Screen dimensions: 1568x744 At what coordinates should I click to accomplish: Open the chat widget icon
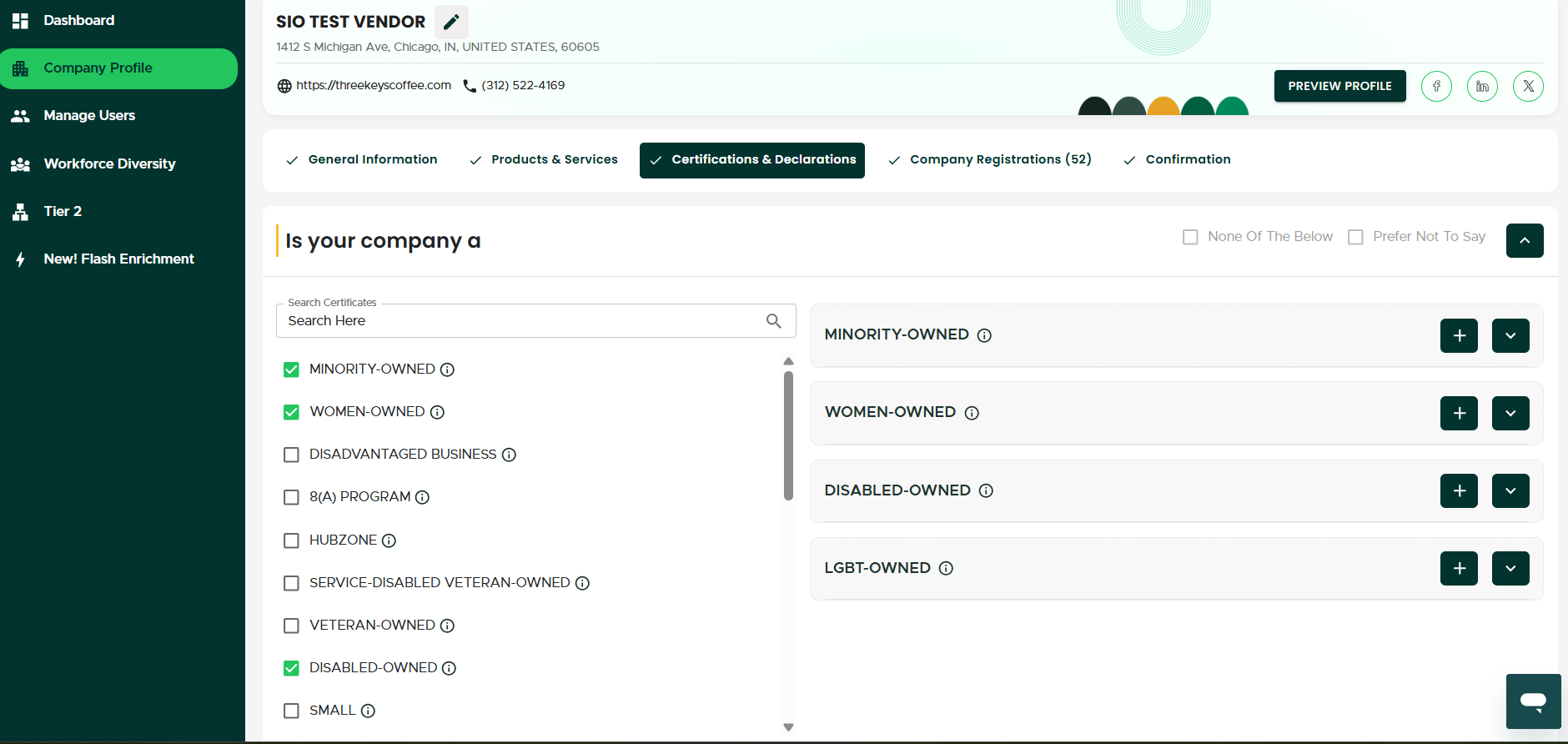[x=1533, y=701]
